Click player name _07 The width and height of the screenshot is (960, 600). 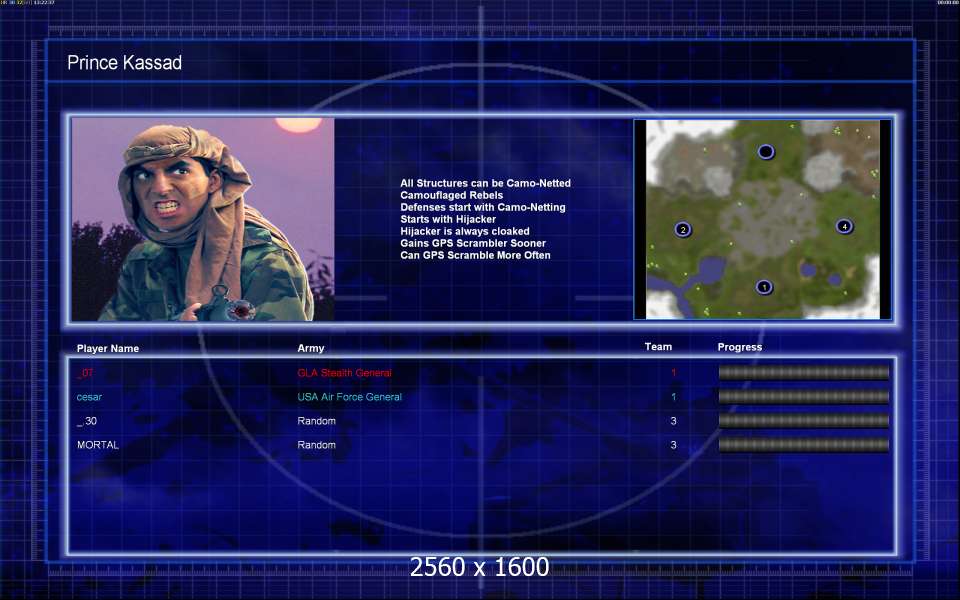[85, 373]
